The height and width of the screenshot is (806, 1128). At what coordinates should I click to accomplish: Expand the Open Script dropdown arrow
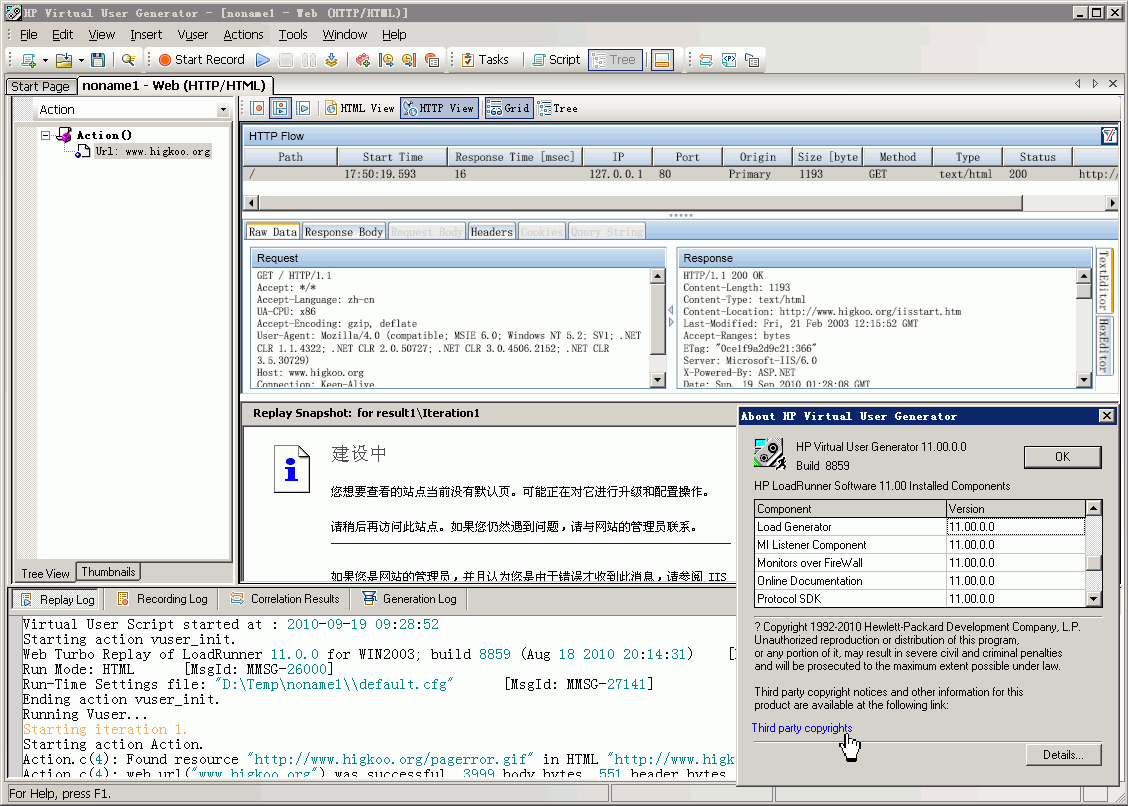click(x=81, y=60)
